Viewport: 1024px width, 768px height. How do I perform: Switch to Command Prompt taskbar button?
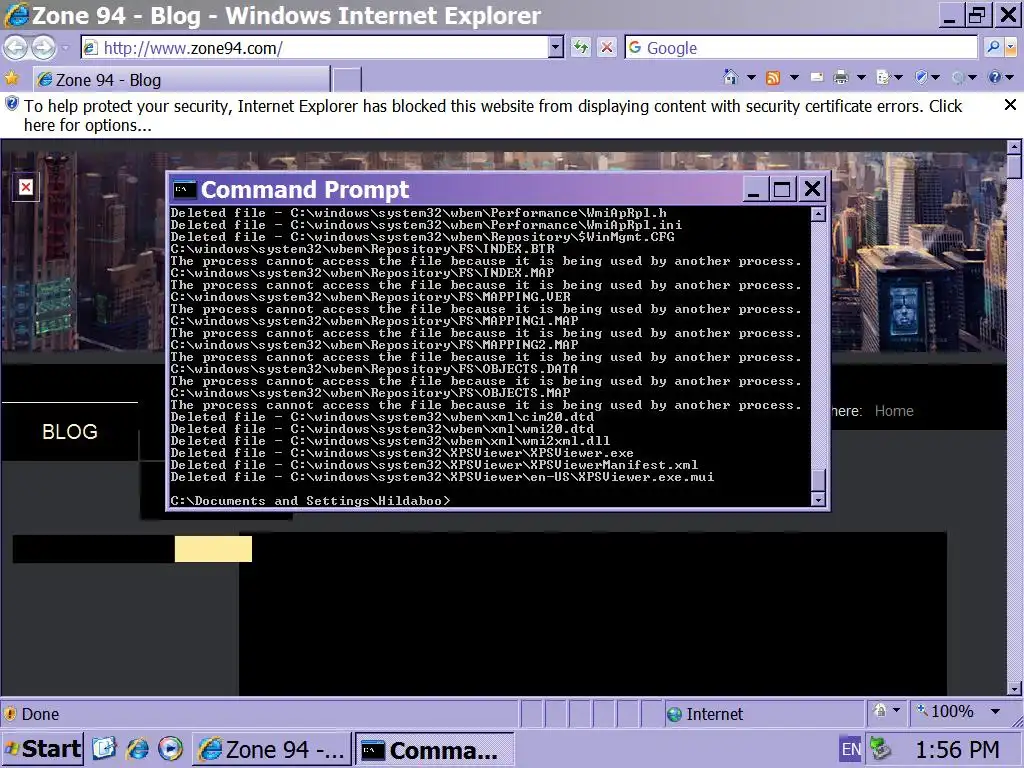tap(434, 749)
